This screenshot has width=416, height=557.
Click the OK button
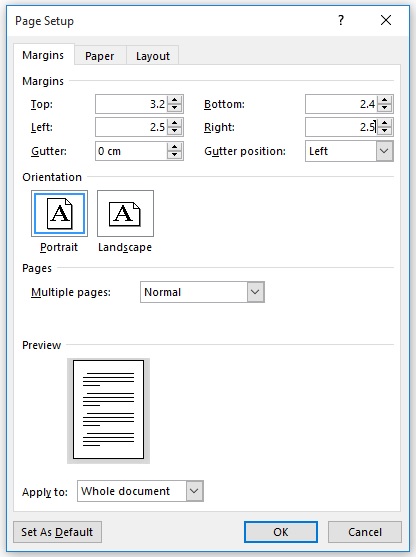click(281, 532)
